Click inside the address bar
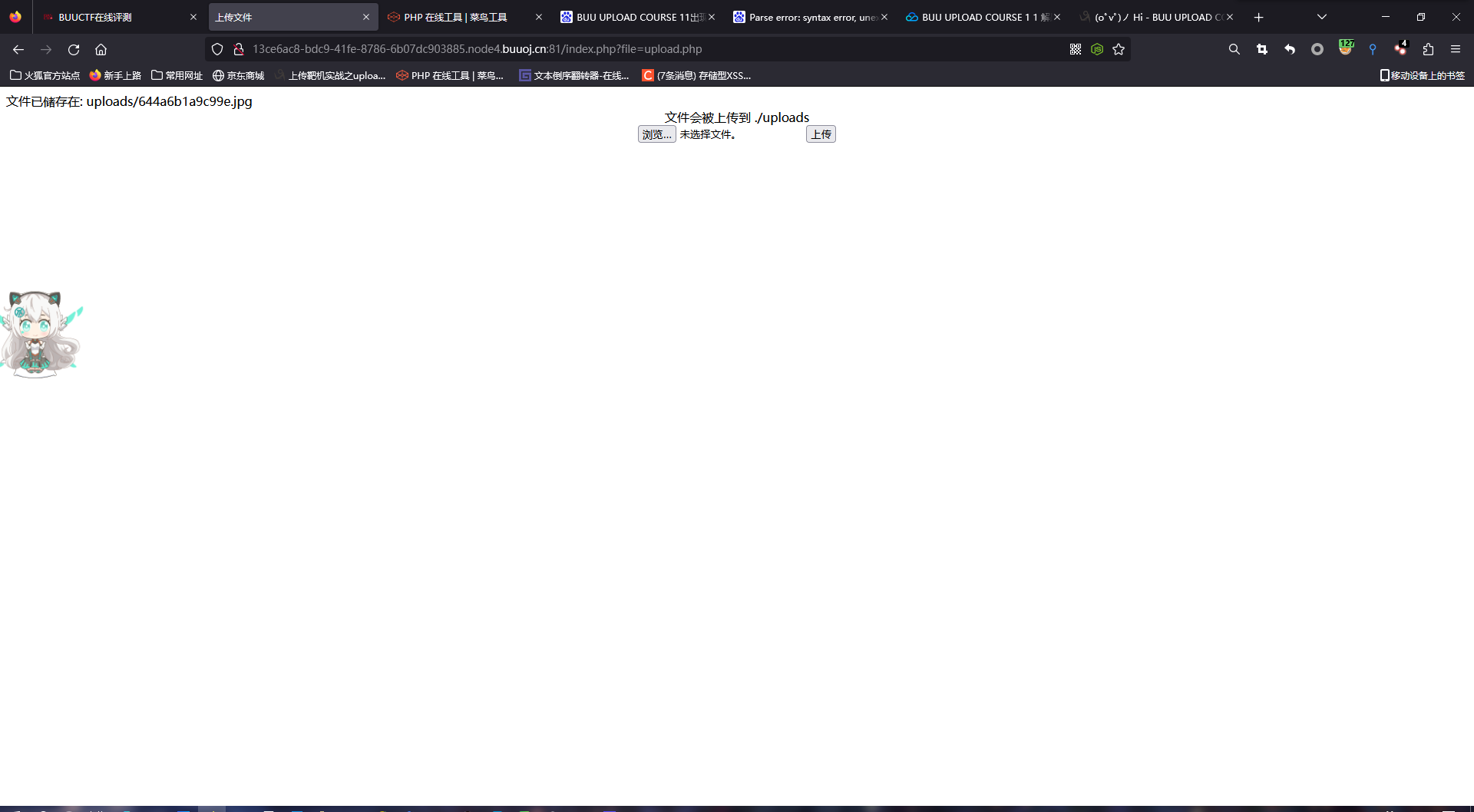Image resolution: width=1474 pixels, height=812 pixels. [537, 49]
